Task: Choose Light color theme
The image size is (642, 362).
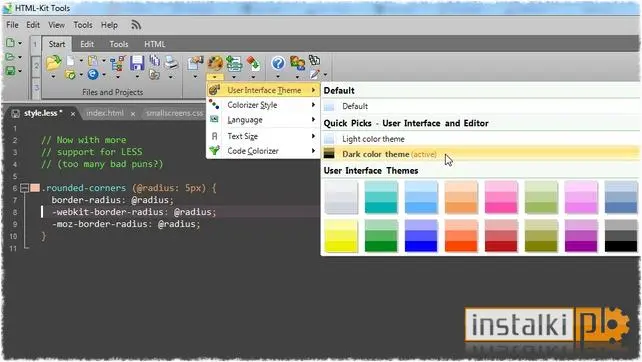Action: pyautogui.click(x=481, y=139)
